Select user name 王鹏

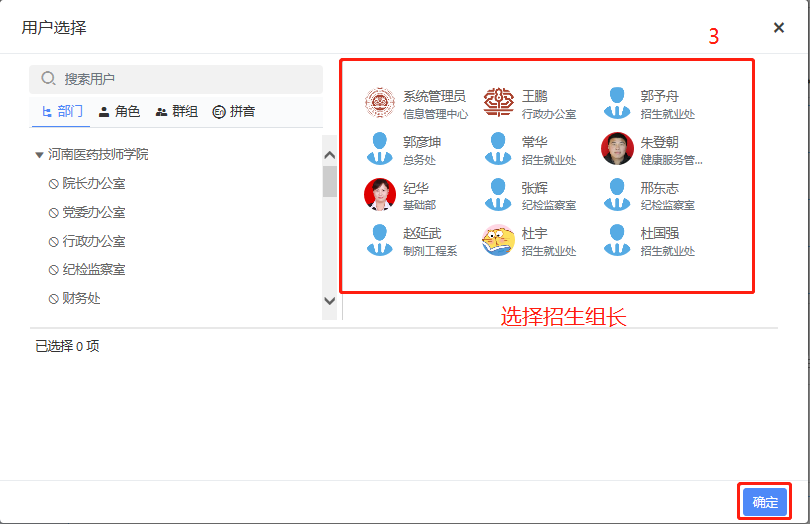click(534, 96)
